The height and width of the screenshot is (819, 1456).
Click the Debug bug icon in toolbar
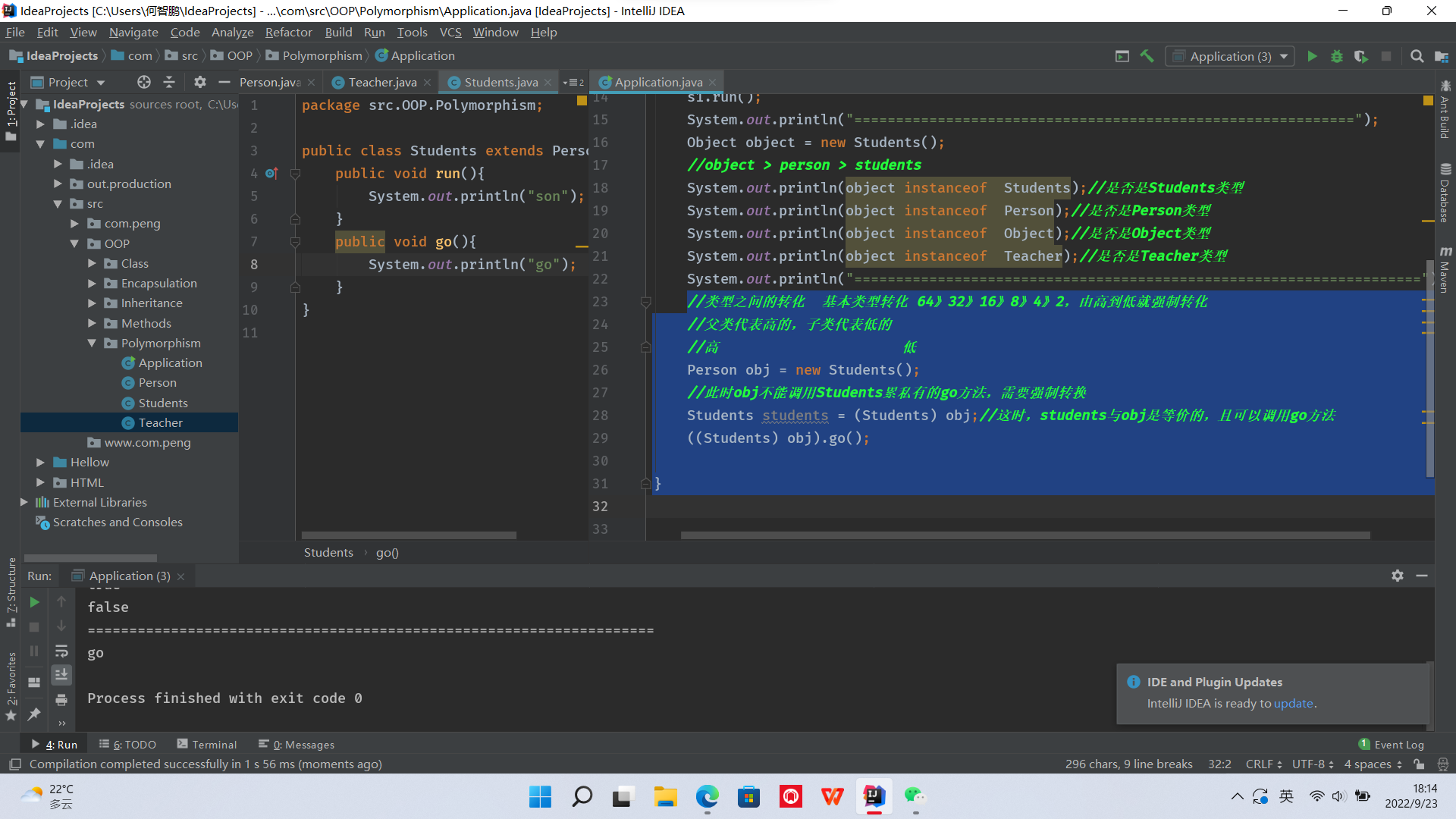1336,56
